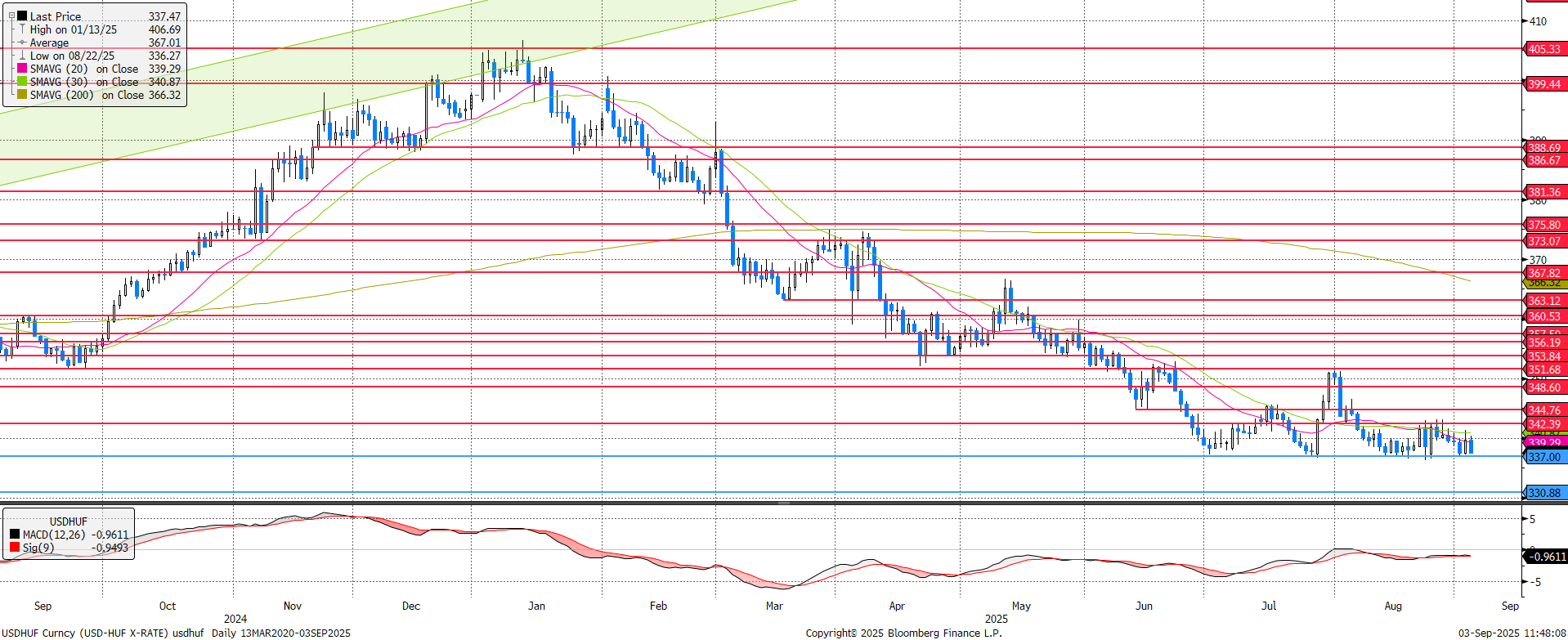1568x640 pixels.
Task: Collapse the Last Price legend tree
Action: click(x=11, y=16)
